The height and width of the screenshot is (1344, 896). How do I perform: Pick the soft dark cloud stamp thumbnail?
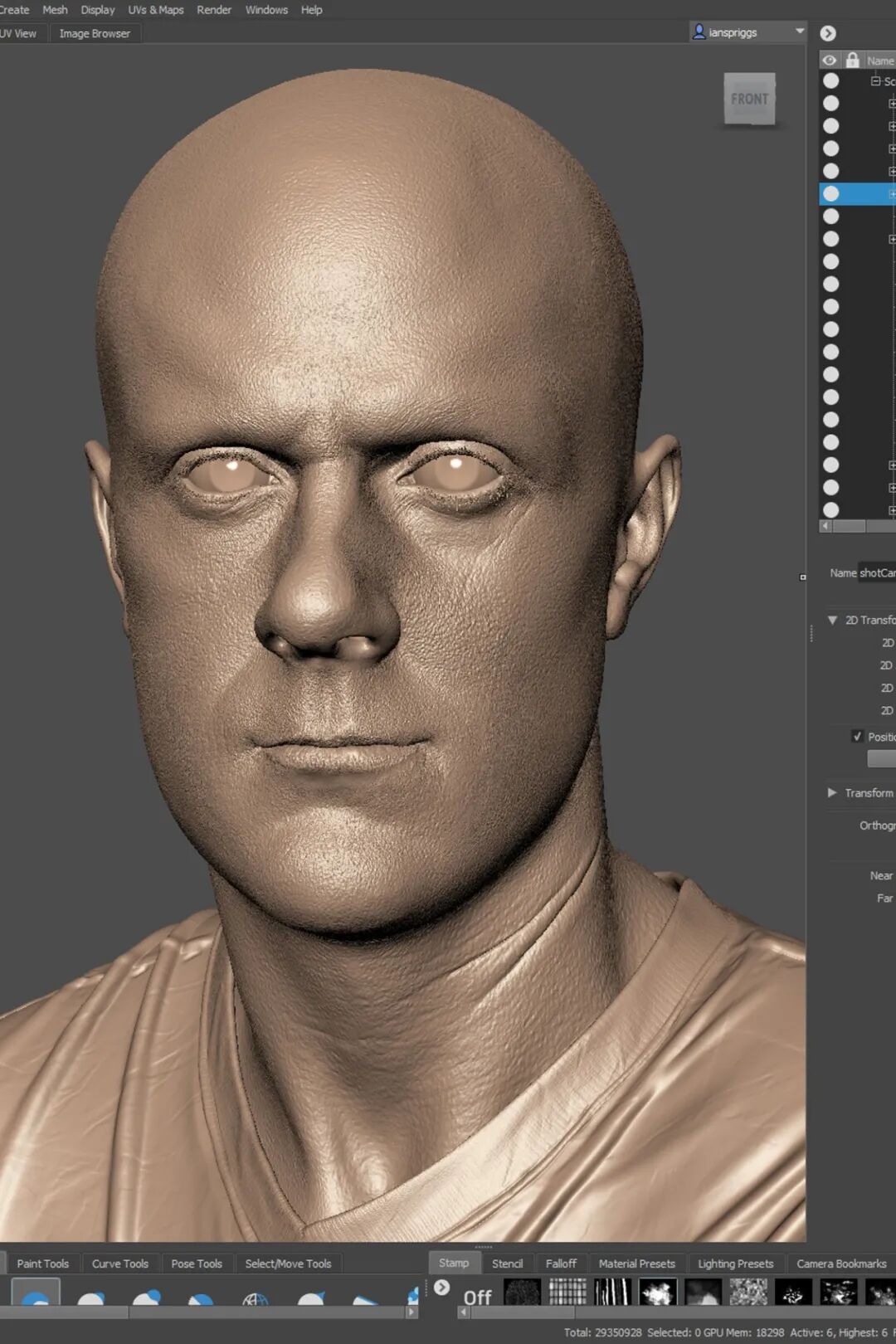click(703, 1293)
